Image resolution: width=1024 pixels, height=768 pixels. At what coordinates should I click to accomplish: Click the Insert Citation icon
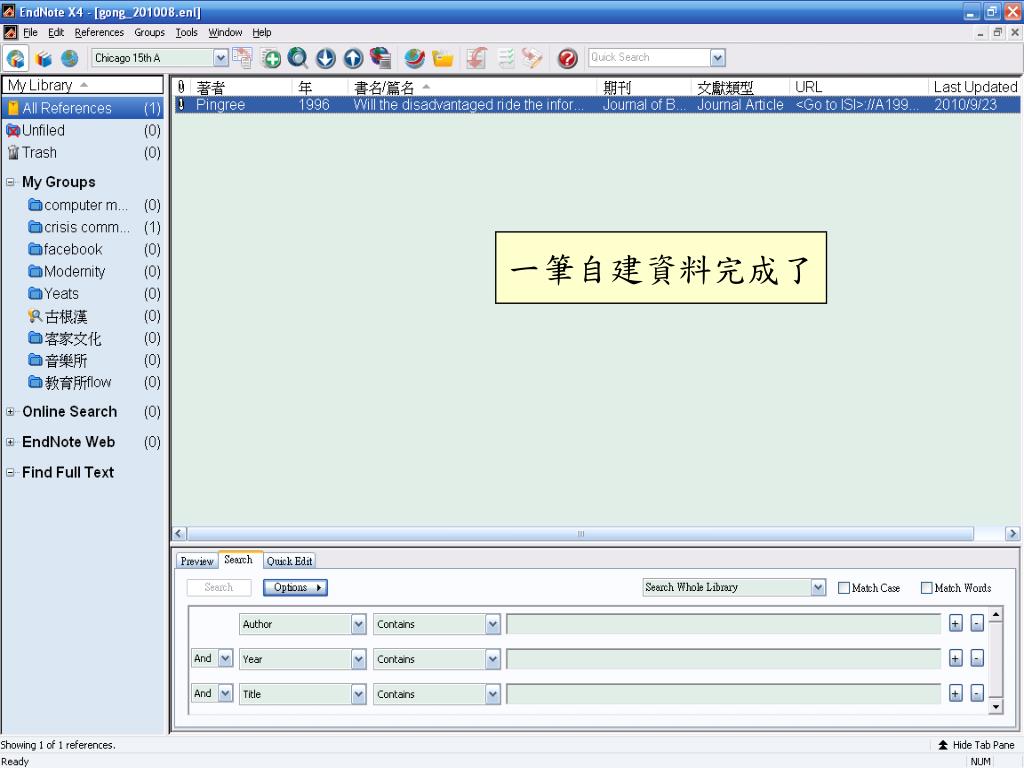476,58
